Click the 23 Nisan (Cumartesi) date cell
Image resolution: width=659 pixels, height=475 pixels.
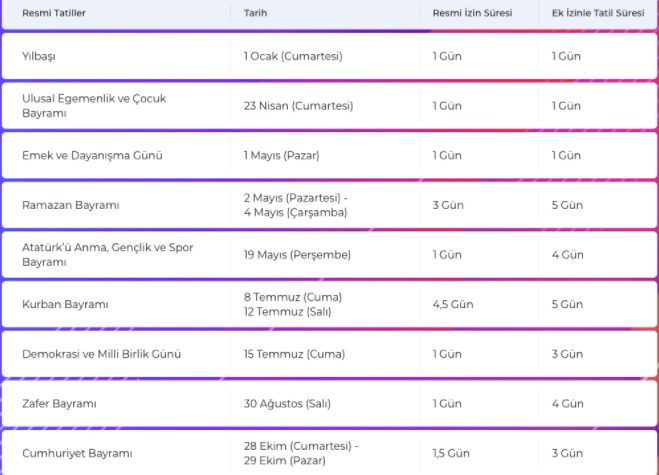(298, 106)
